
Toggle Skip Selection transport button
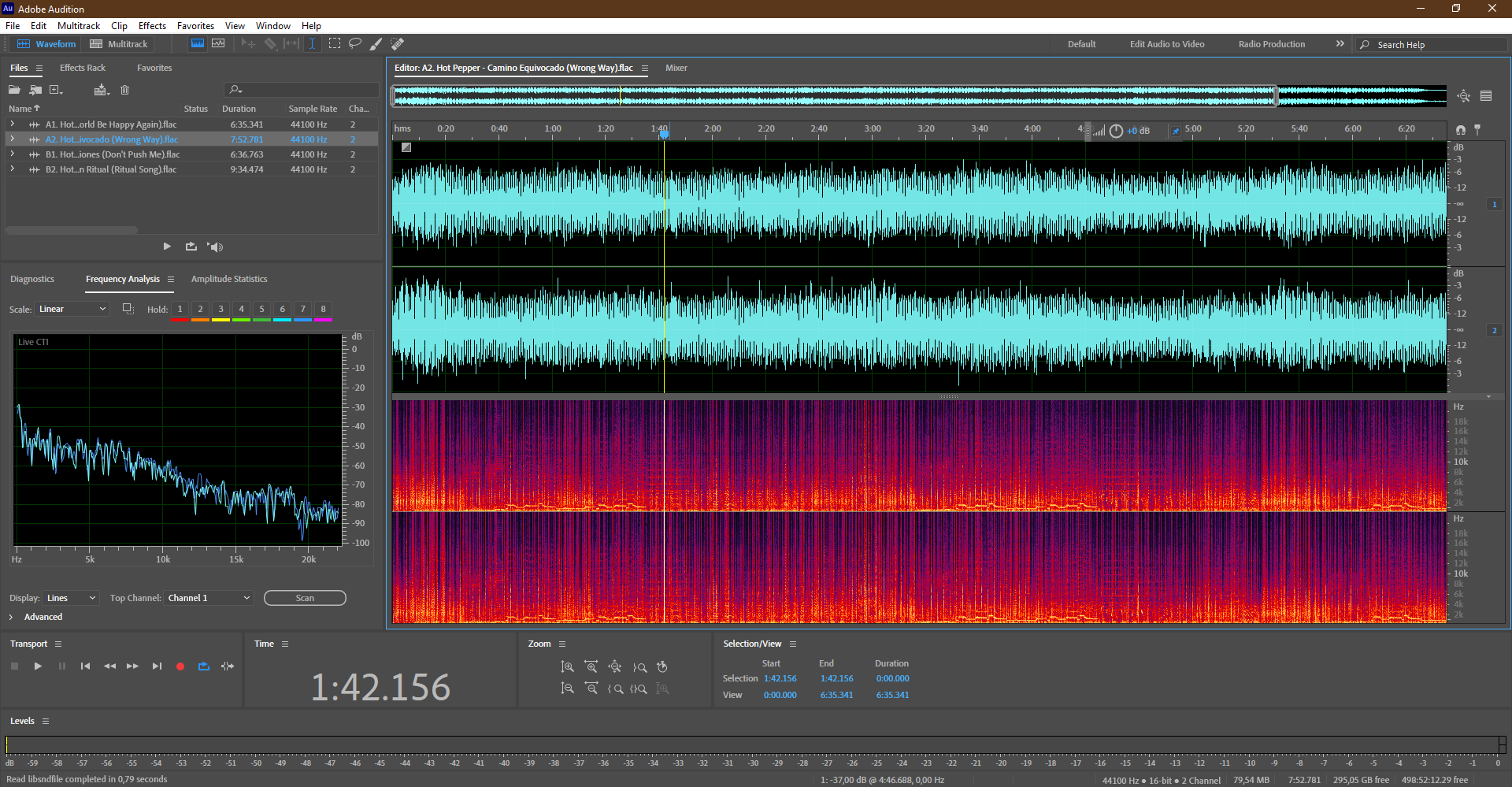pyautogui.click(x=228, y=666)
